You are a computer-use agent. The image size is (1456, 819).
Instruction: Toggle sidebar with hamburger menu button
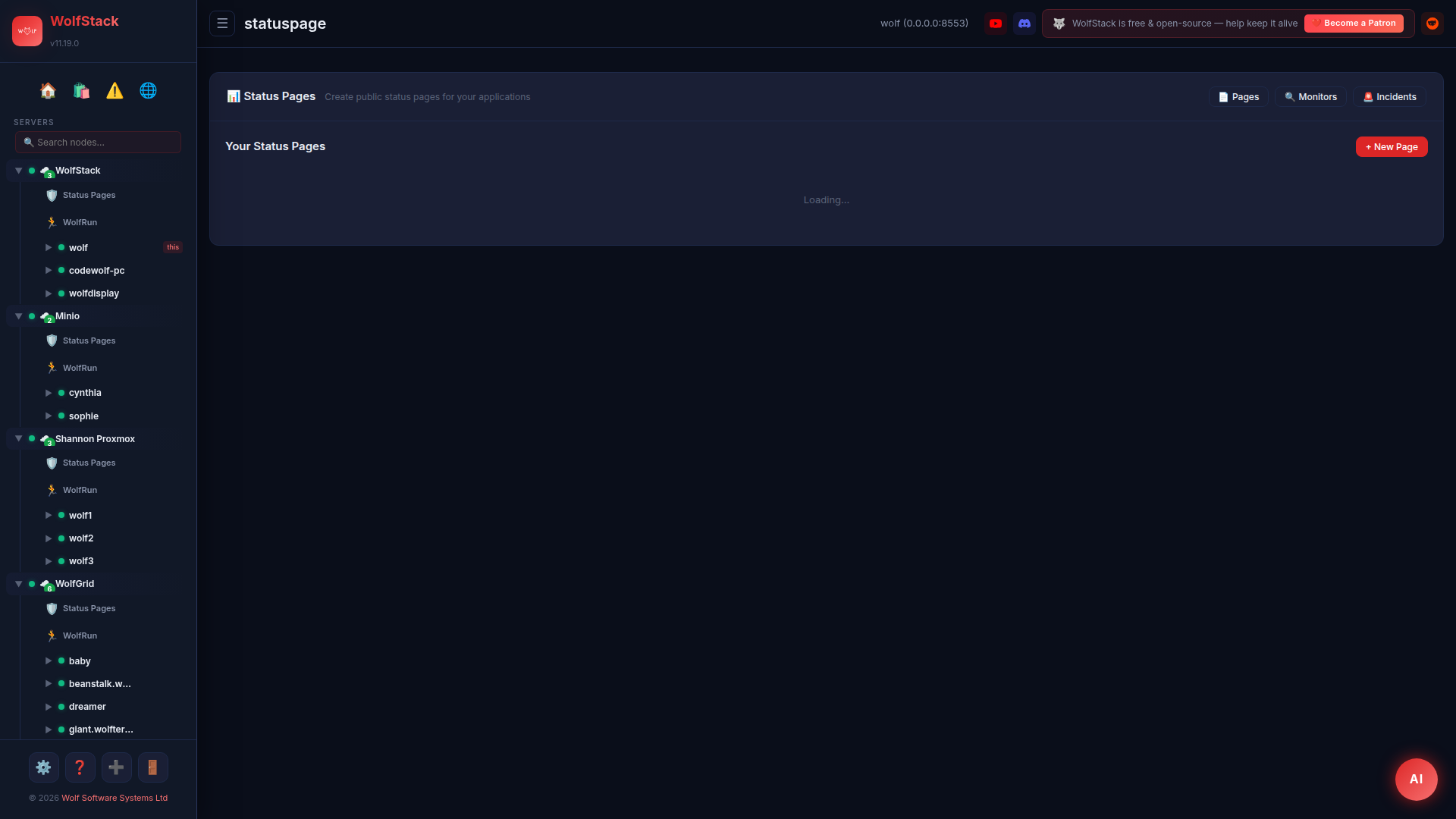tap(222, 24)
